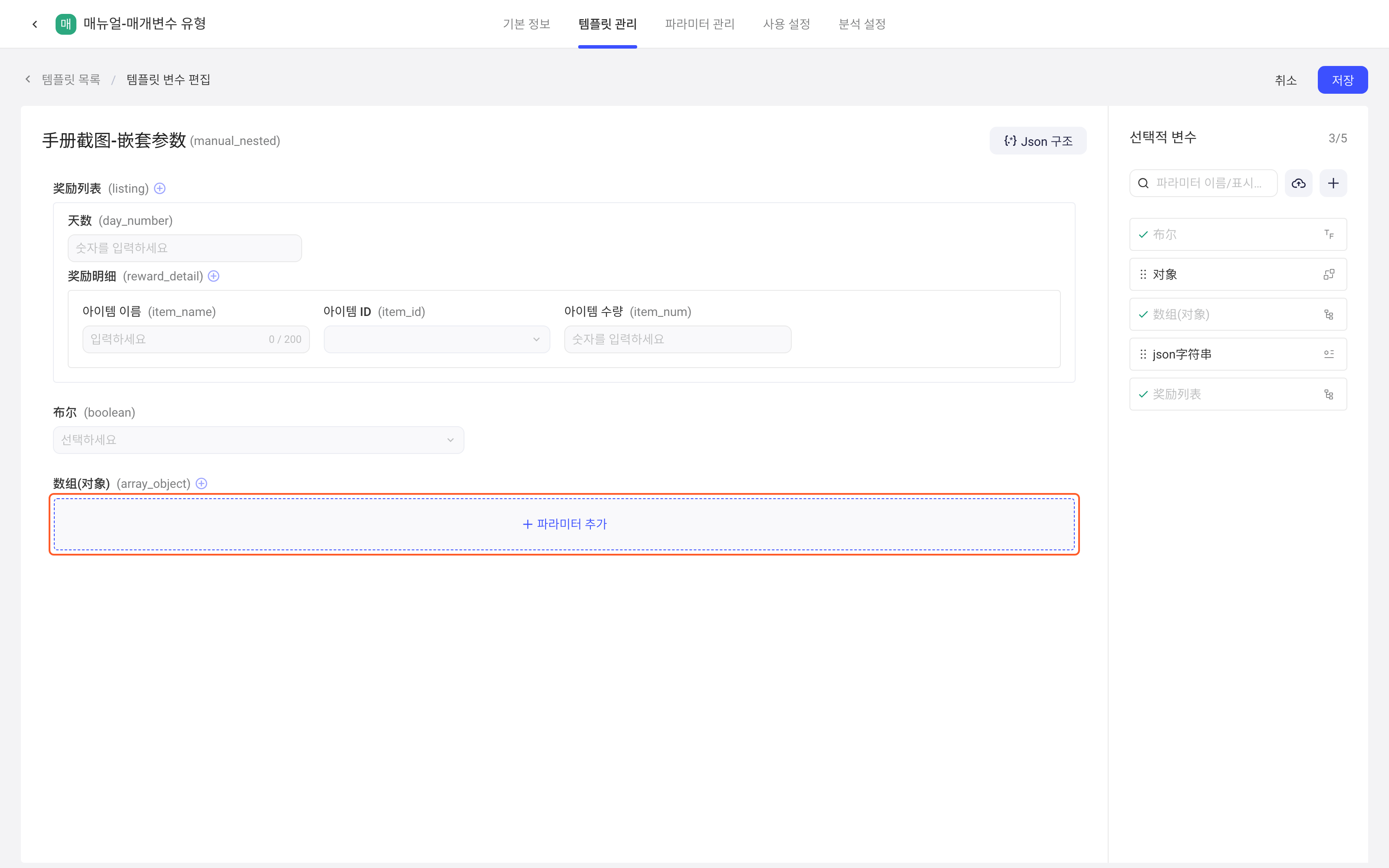Open the 템플릿 관리 tab

[x=607, y=24]
